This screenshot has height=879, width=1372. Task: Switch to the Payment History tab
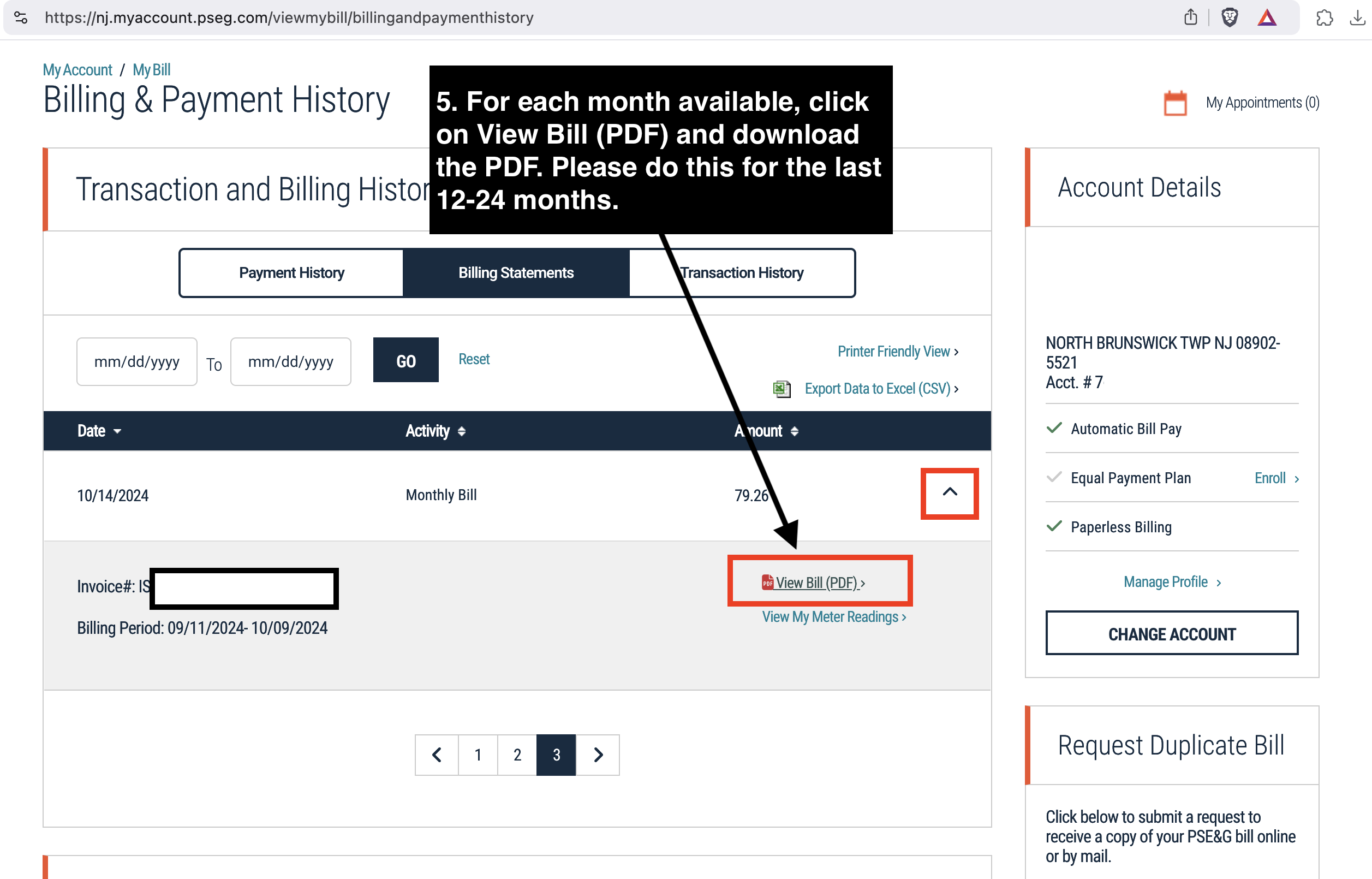pyautogui.click(x=291, y=273)
